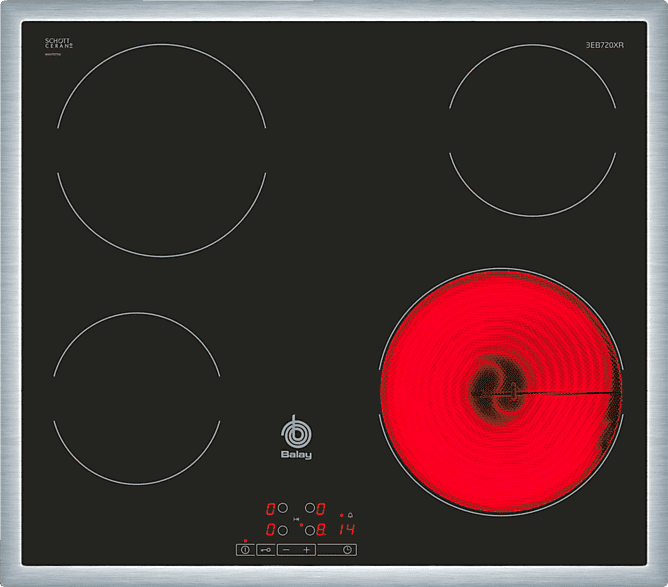
Task: Click the Balay spiral logo
Action: click(296, 432)
